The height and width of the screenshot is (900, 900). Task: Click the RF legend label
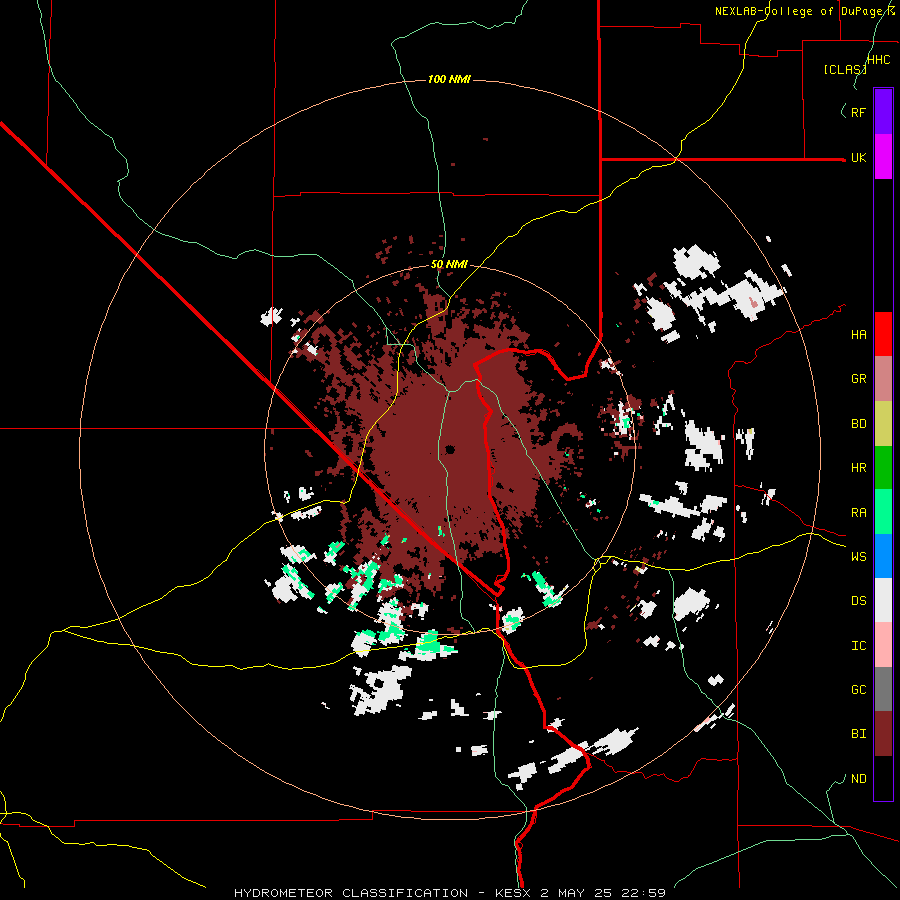pos(858,112)
